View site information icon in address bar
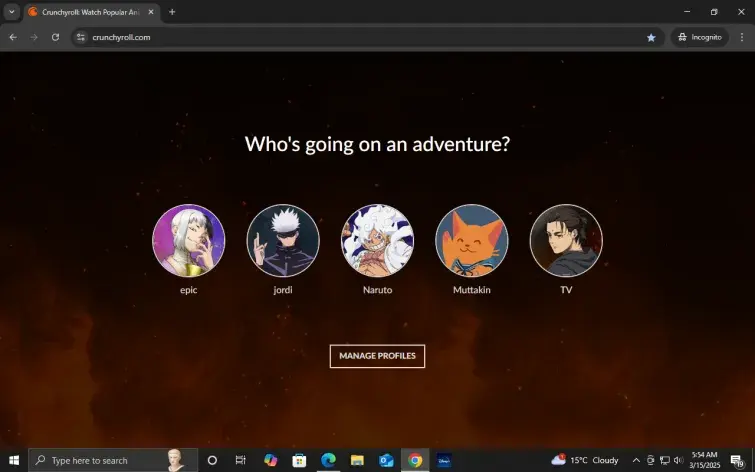This screenshot has width=755, height=472. click(81, 37)
